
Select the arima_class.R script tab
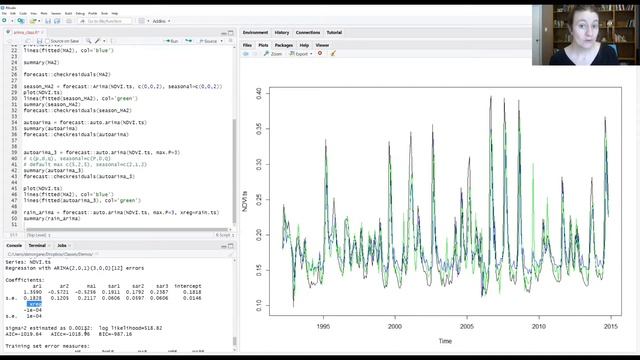(27, 32)
